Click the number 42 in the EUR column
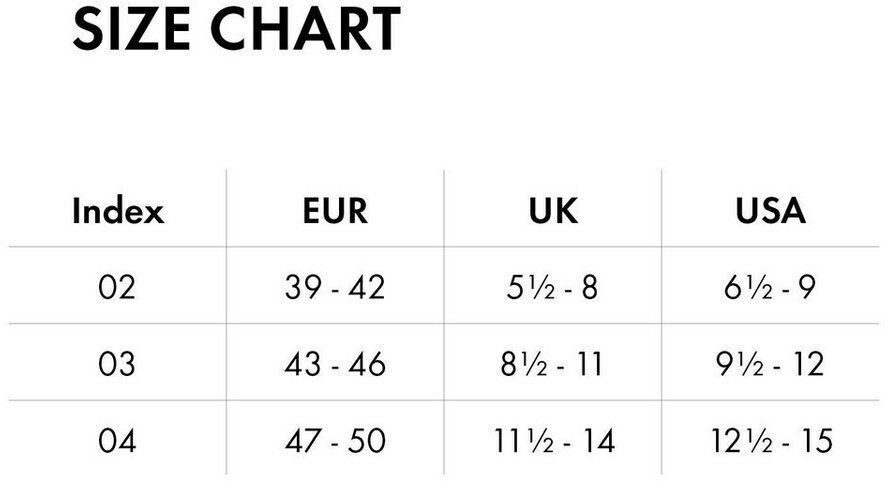This screenshot has height=483, width=888. pos(366,288)
